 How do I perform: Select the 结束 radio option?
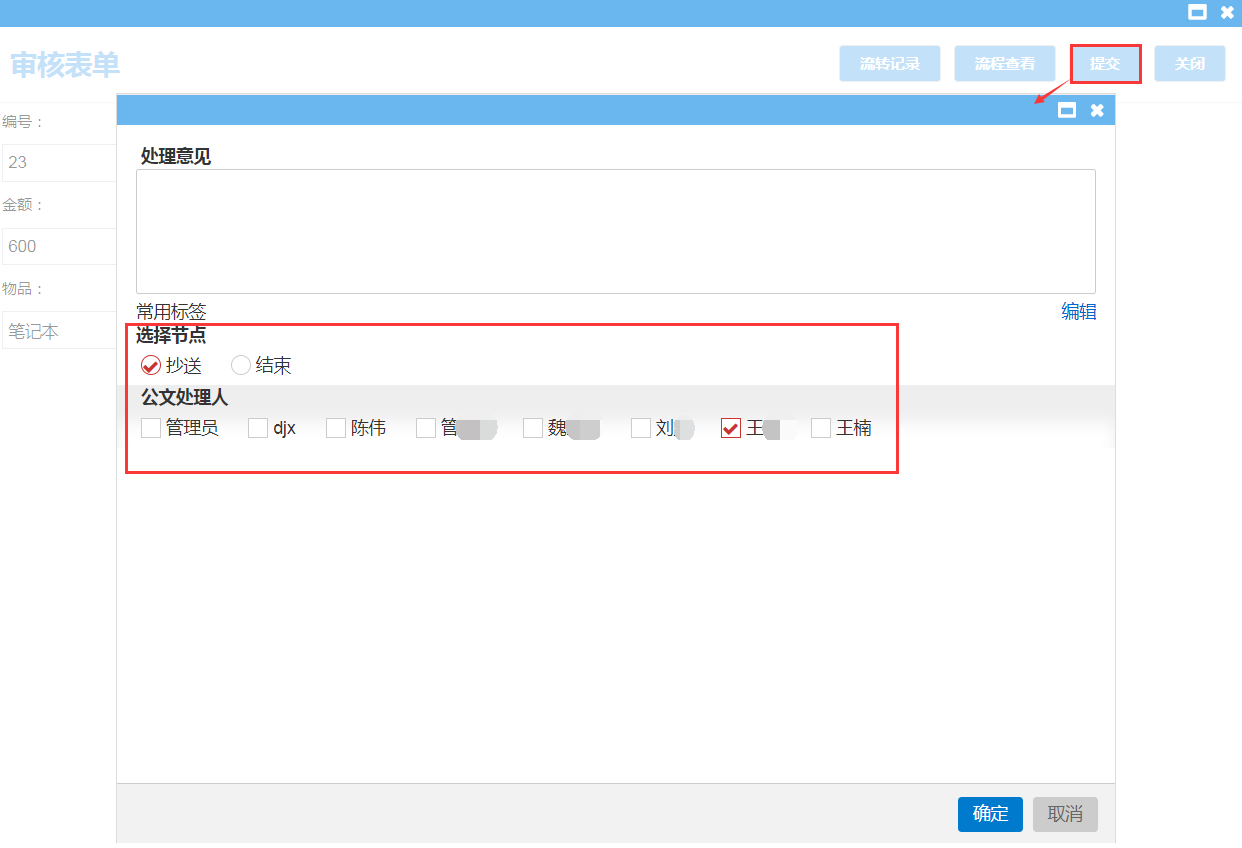[x=241, y=365]
